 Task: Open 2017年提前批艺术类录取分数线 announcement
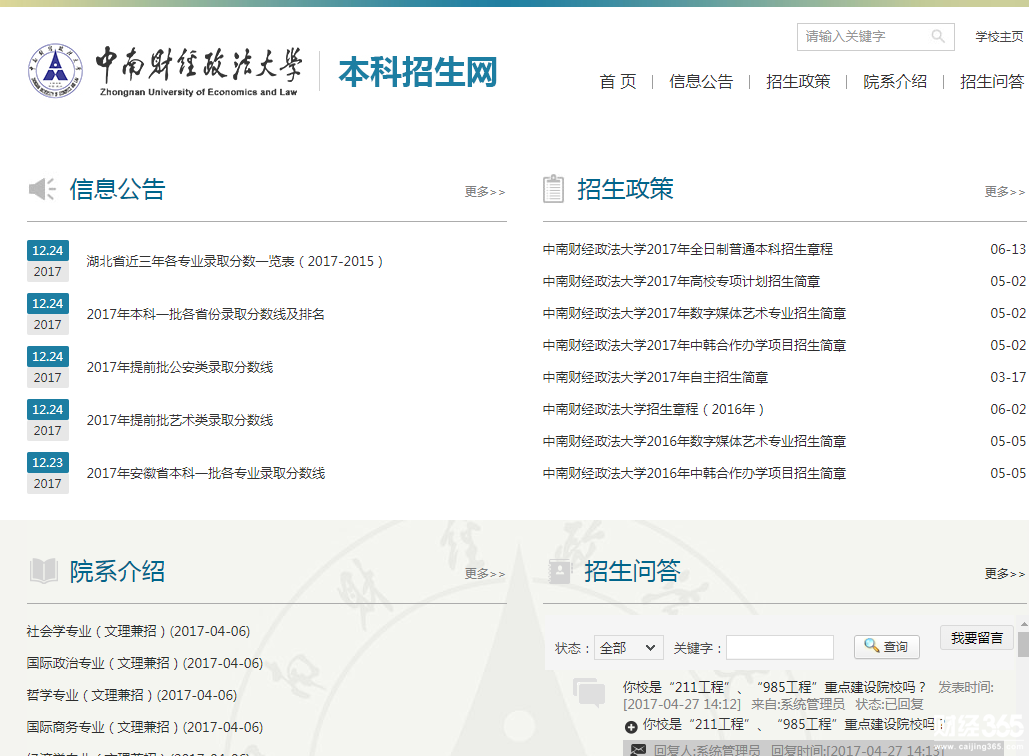pos(180,420)
